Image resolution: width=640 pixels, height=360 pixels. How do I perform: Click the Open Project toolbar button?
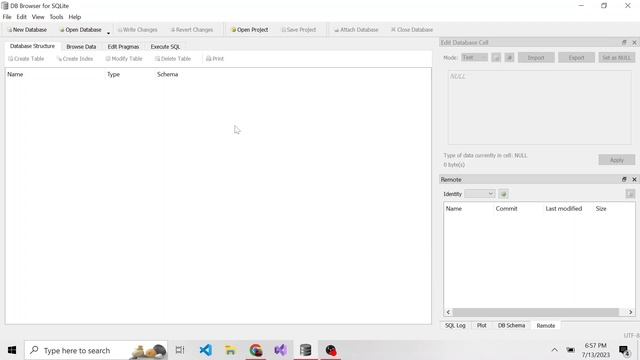pos(250,30)
